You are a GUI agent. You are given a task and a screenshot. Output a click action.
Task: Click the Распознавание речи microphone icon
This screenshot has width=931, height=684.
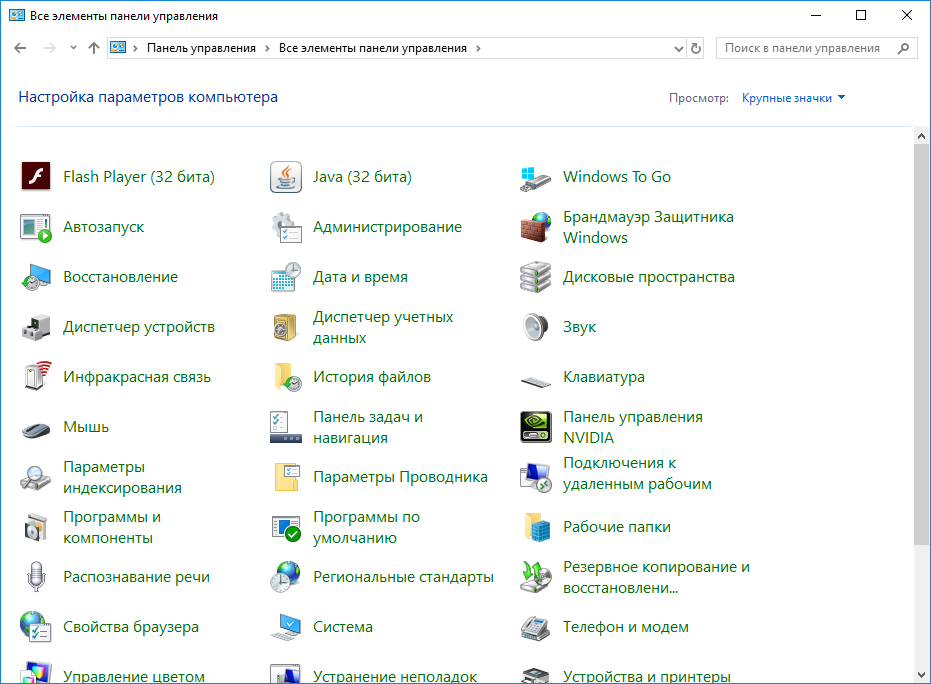click(36, 577)
